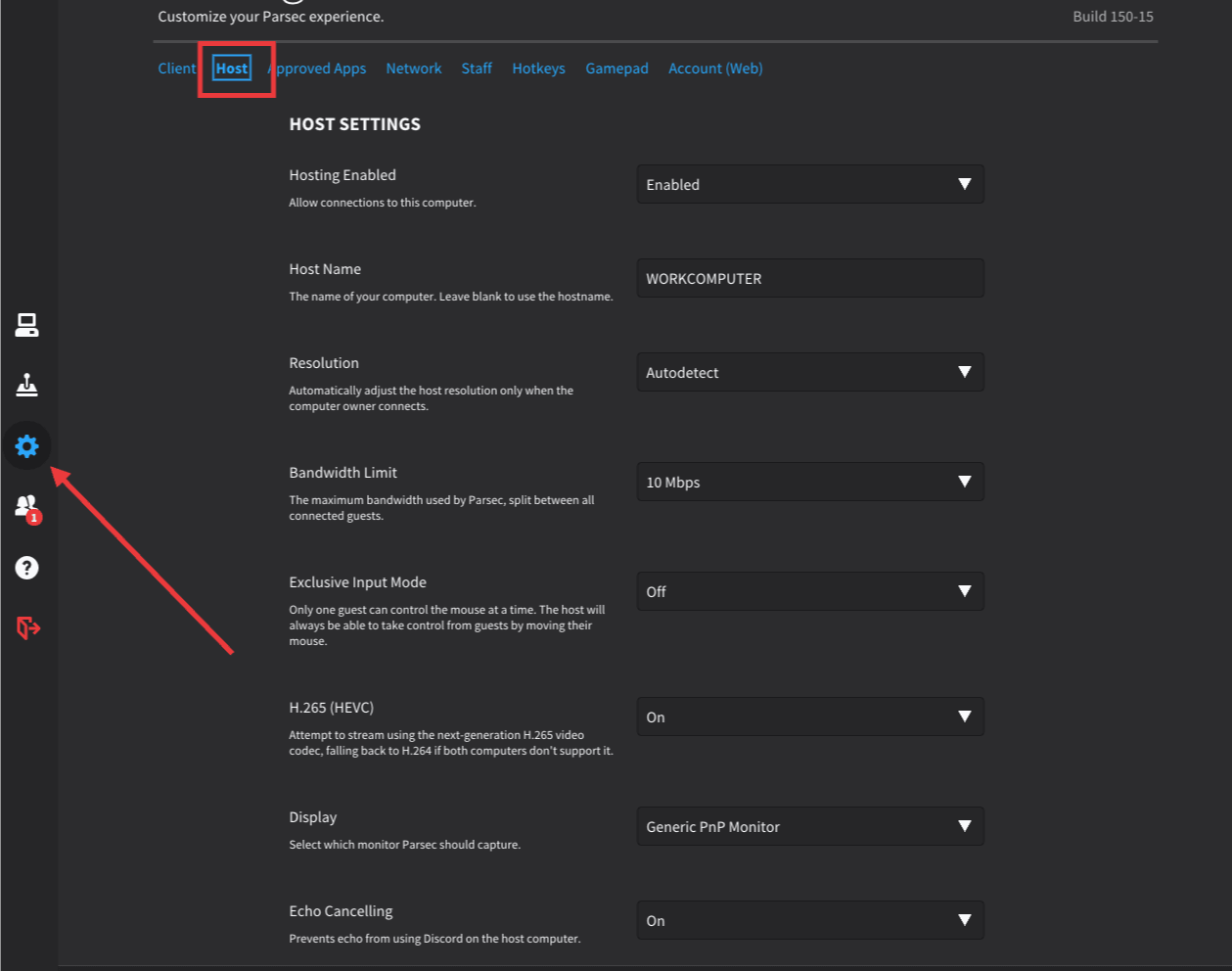Screen dimensions: 1232x971
Task: Choose monitor in the Display dropdown
Action: (809, 826)
